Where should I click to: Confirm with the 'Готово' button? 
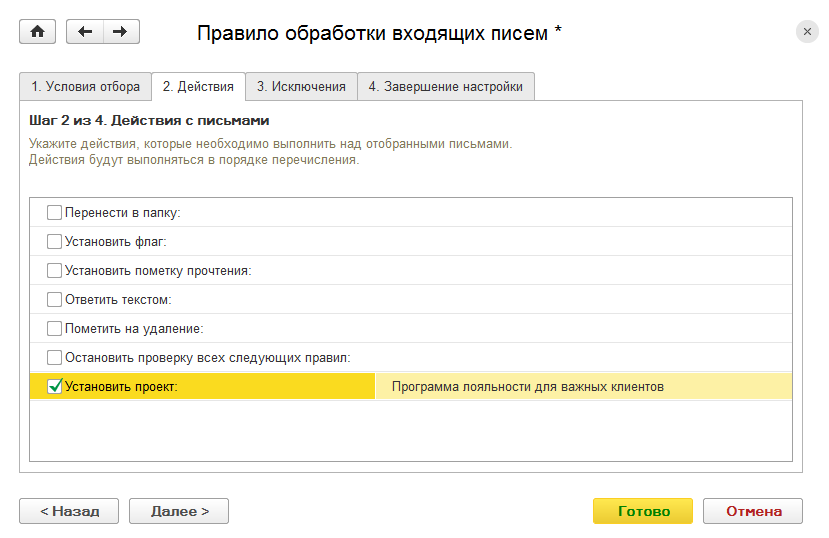[643, 511]
